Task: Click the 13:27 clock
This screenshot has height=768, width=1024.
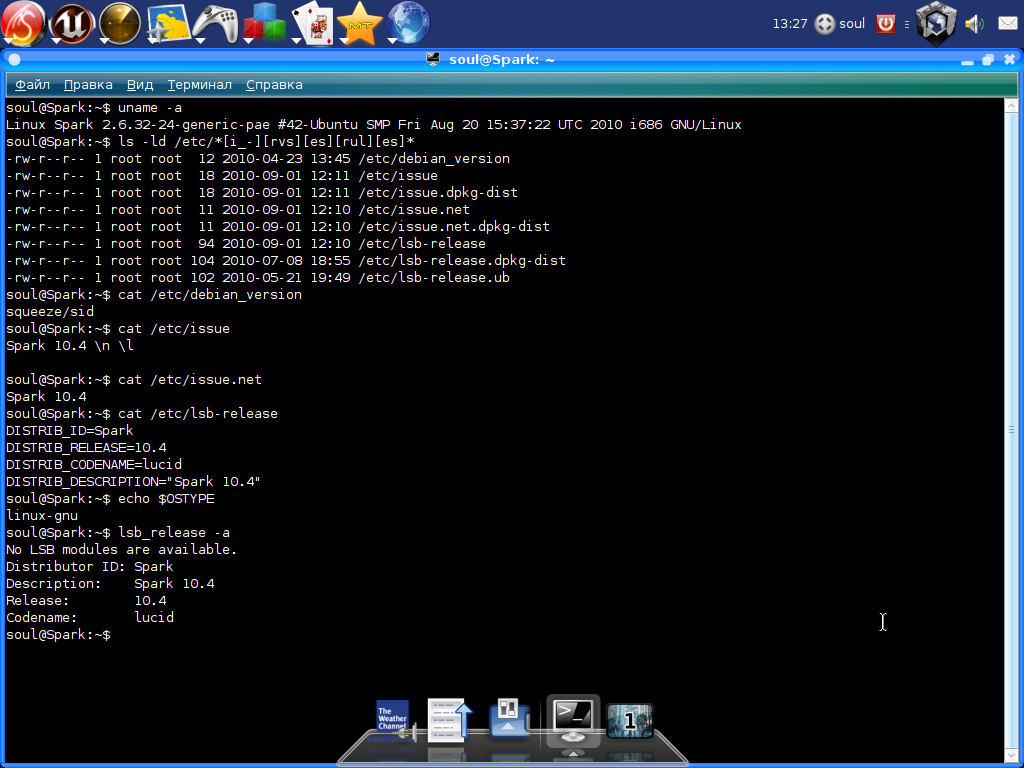Action: pos(790,24)
